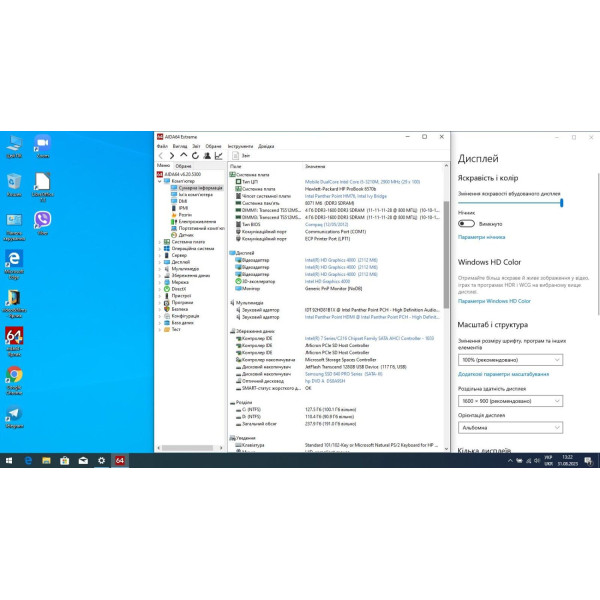
Task: Go forward with AIDA64 toolbar right arrow
Action: [172, 155]
